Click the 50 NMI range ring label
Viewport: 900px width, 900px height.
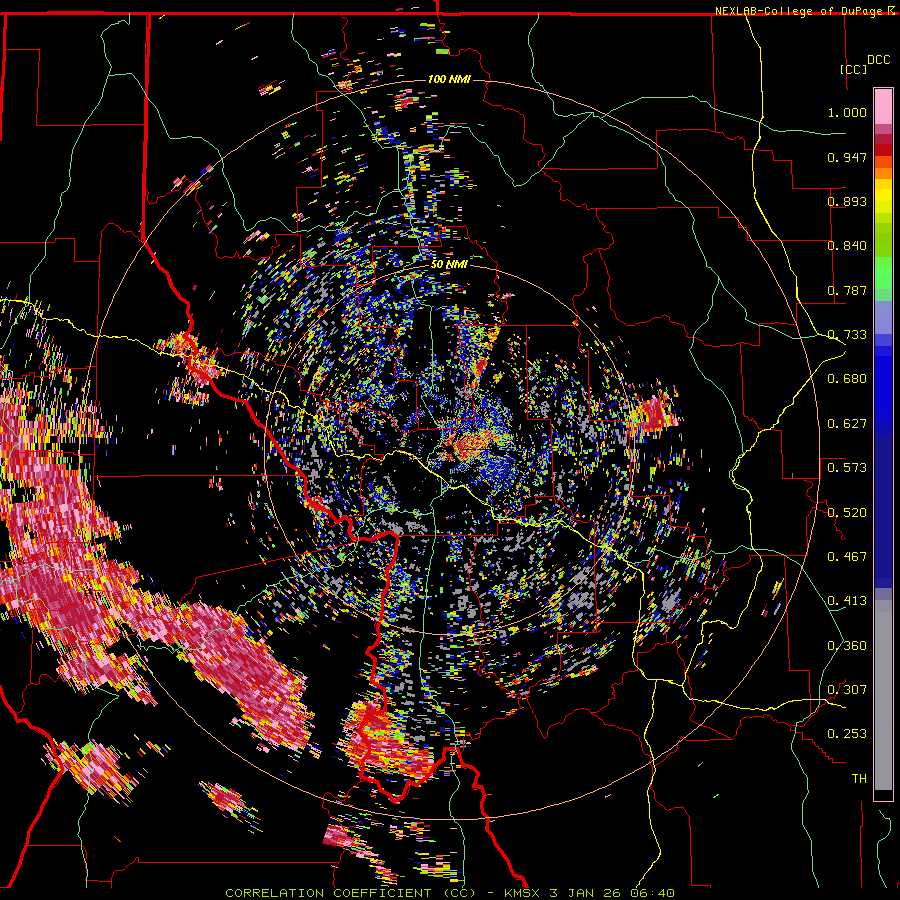[x=449, y=264]
